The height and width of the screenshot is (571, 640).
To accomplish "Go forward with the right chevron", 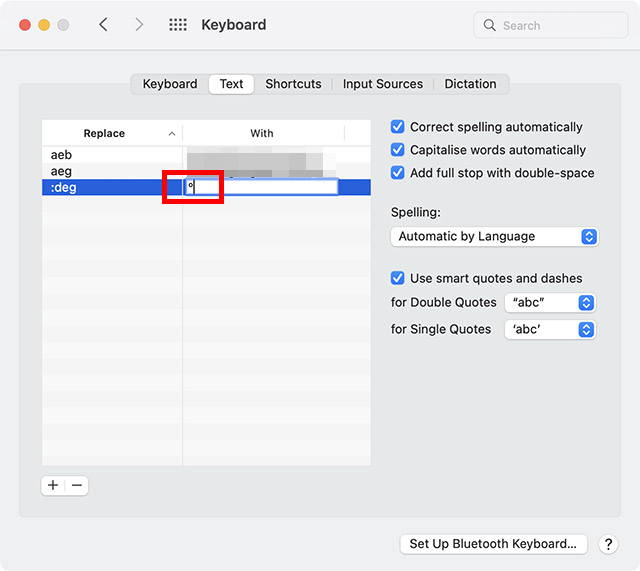I will click(139, 25).
